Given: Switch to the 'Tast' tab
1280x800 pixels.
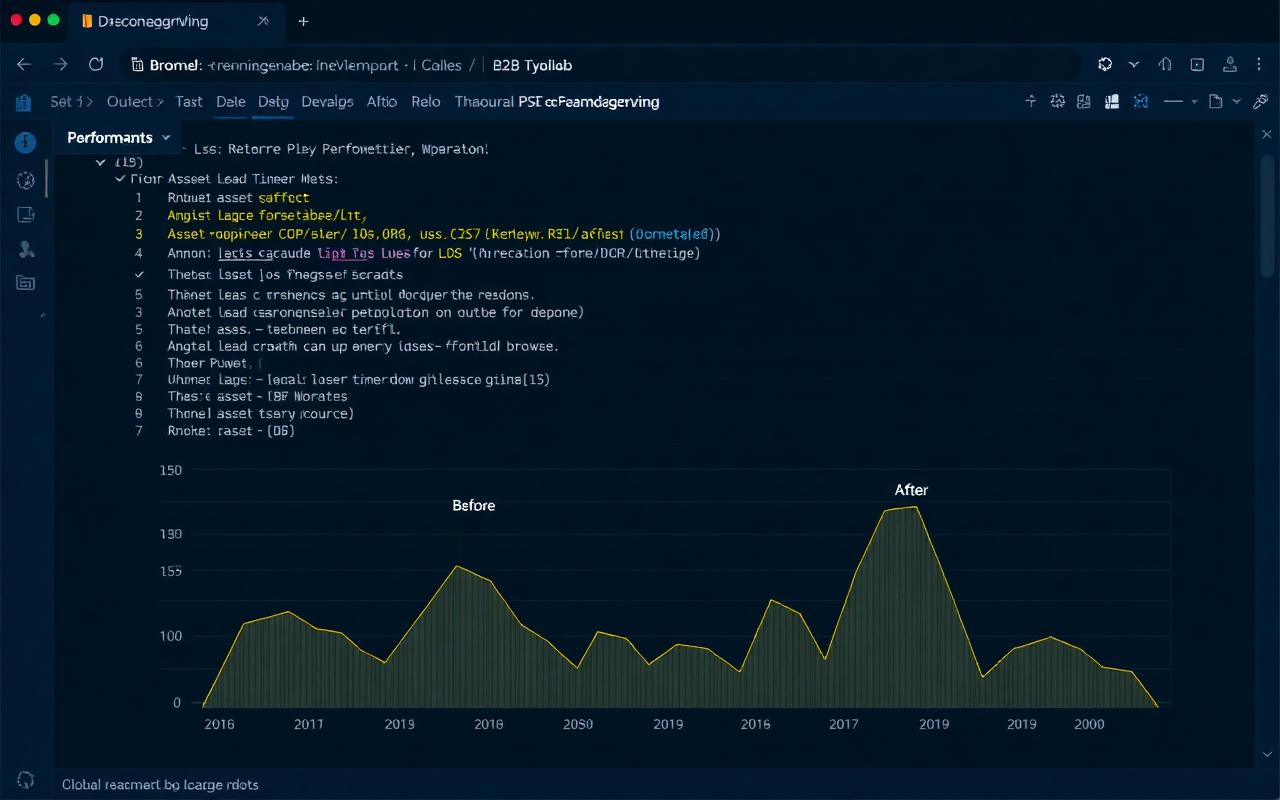Looking at the screenshot, I should 188,101.
